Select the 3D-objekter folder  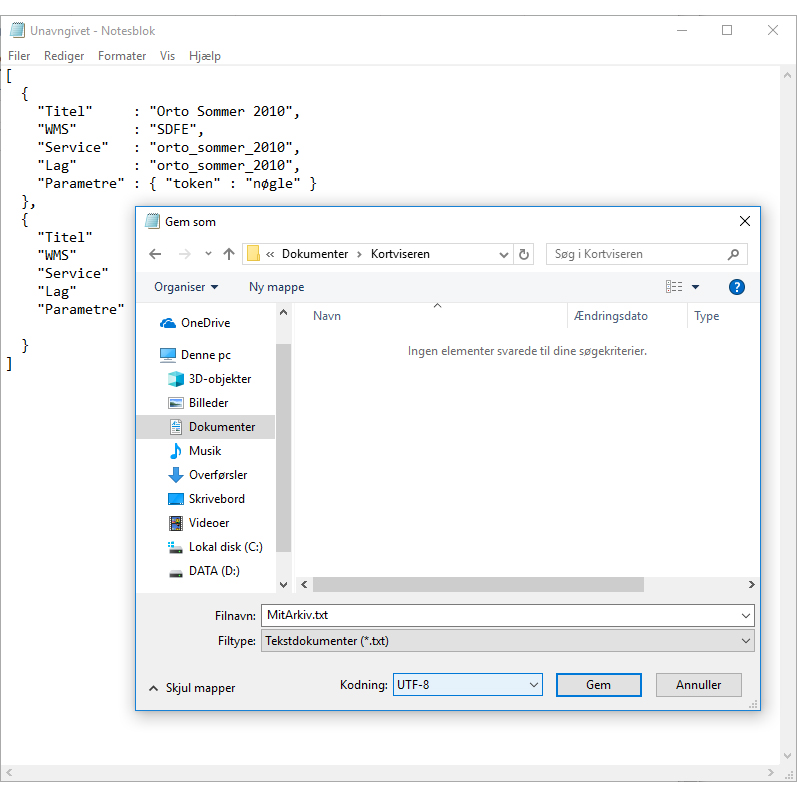(219, 379)
